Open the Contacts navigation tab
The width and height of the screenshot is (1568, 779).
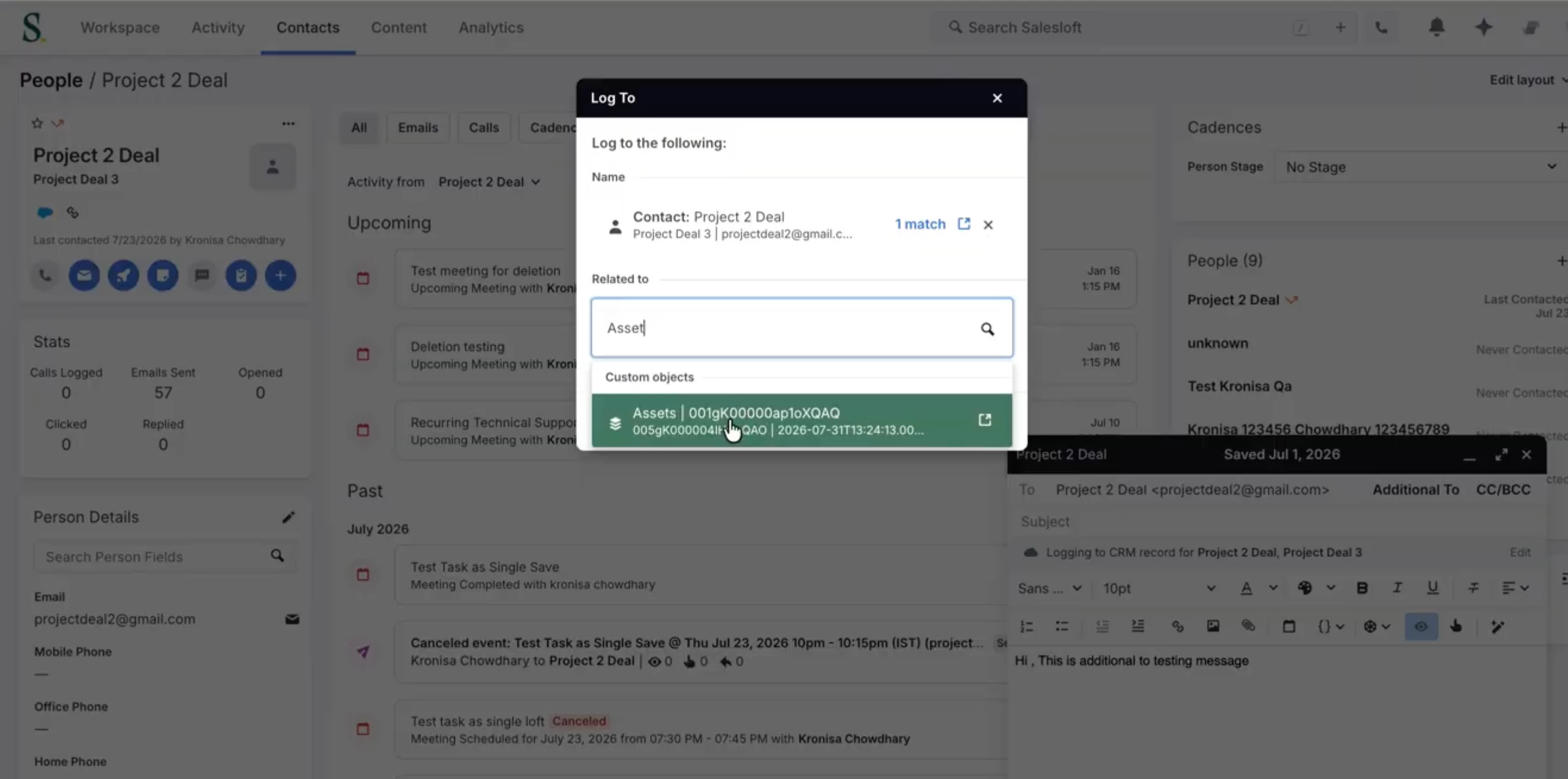[x=308, y=27]
